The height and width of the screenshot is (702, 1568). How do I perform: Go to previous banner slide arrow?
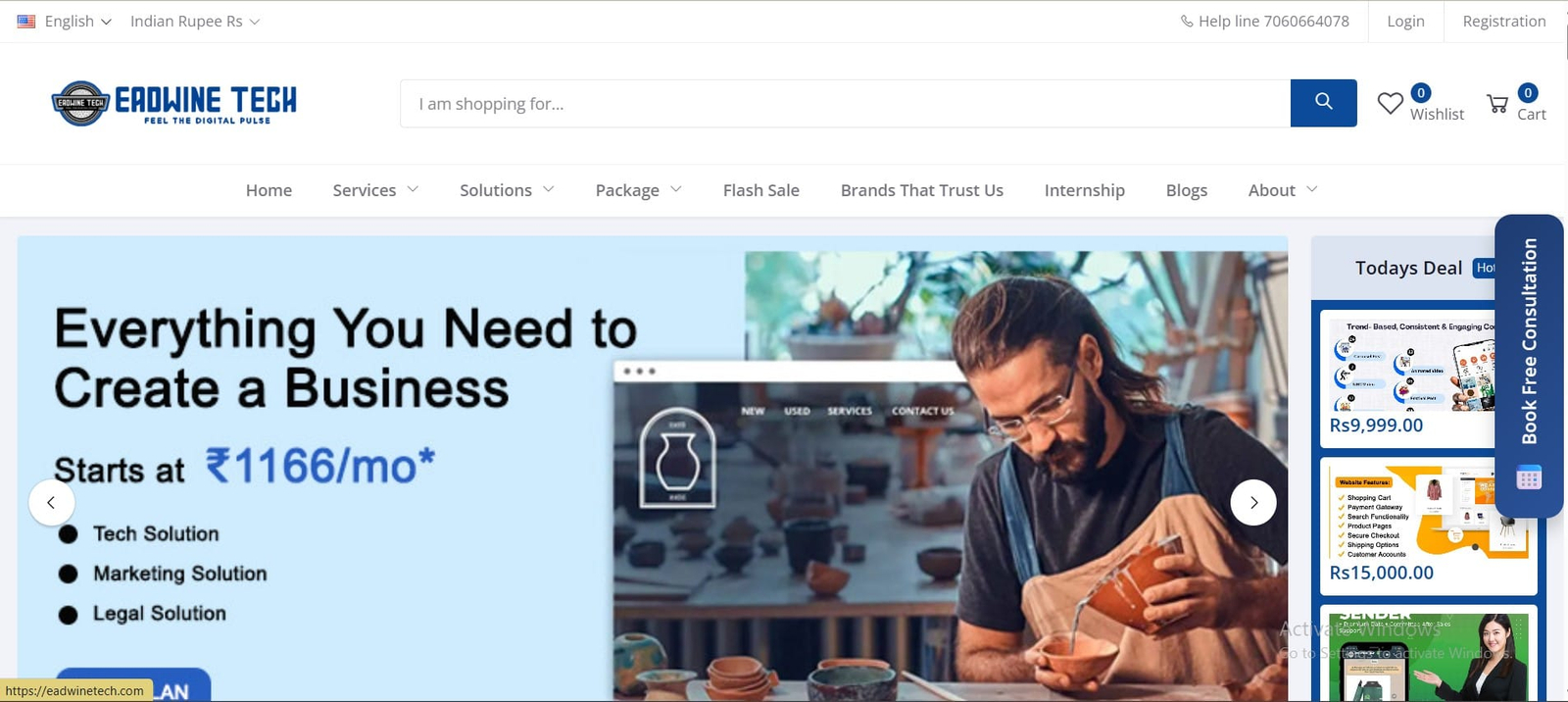pos(51,503)
